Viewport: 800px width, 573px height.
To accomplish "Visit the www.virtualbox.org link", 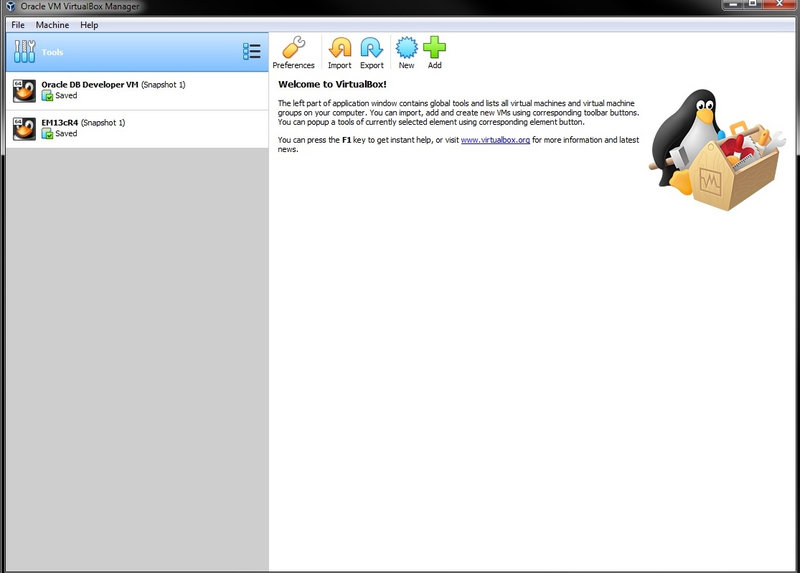I will pyautogui.click(x=495, y=140).
